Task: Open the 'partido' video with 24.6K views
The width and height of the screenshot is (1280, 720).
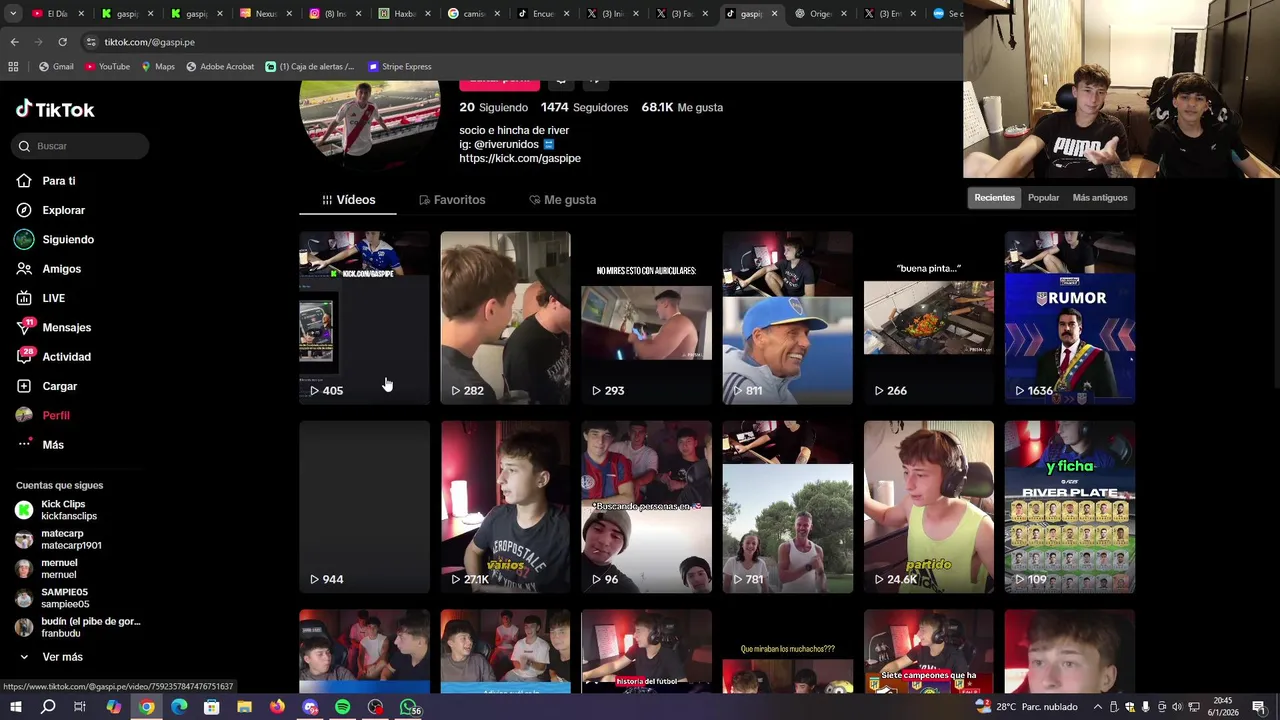Action: tap(928, 507)
